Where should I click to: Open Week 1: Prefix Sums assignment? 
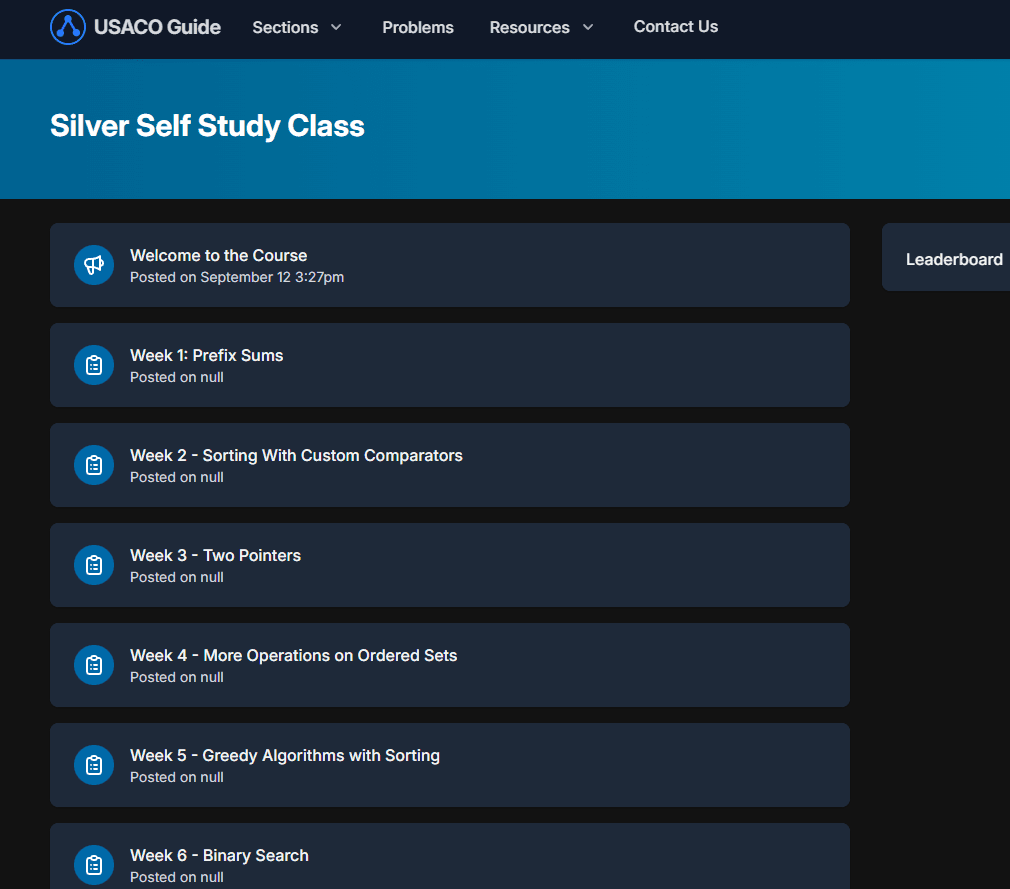[x=206, y=355]
